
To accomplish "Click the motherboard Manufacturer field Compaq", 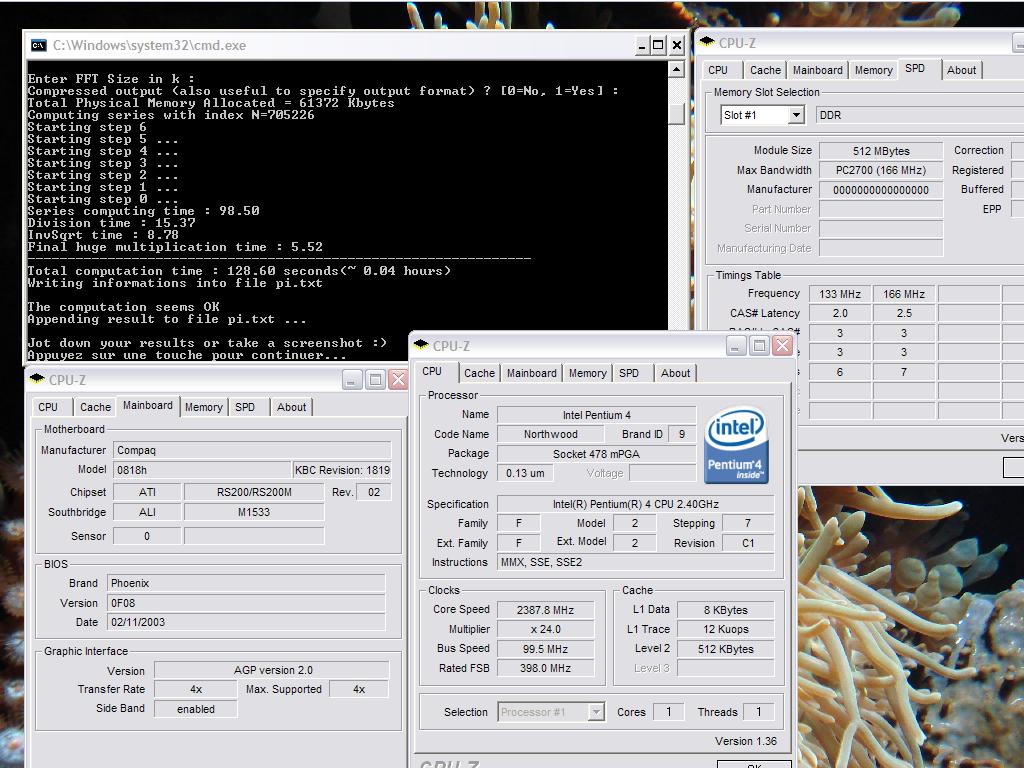I will 252,451.
